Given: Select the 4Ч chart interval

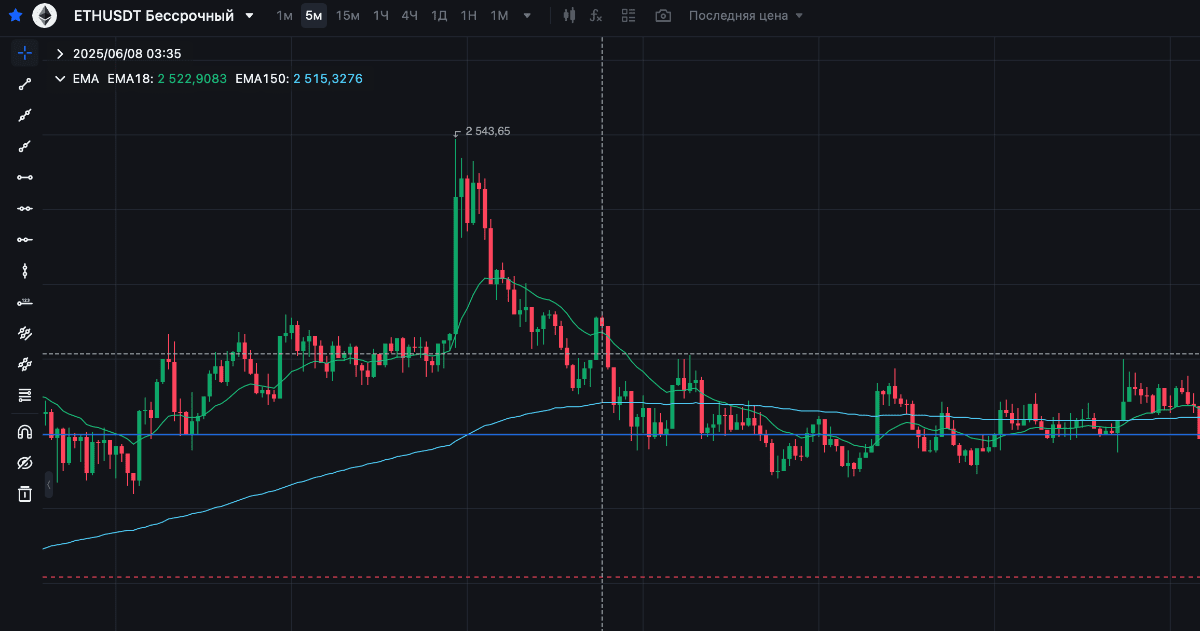Looking at the screenshot, I should [x=410, y=16].
